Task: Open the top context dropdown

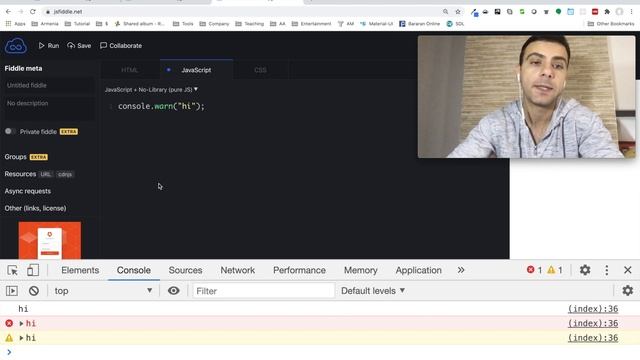Action: tap(103, 291)
